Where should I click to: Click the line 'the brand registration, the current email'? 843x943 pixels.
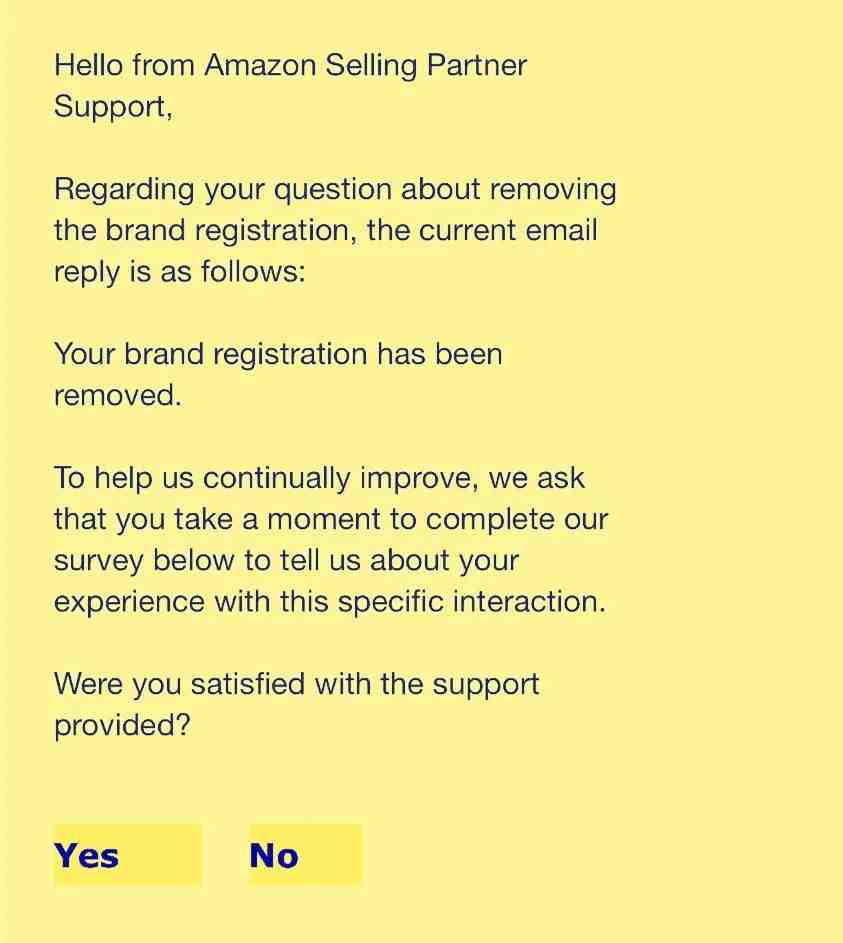point(325,231)
